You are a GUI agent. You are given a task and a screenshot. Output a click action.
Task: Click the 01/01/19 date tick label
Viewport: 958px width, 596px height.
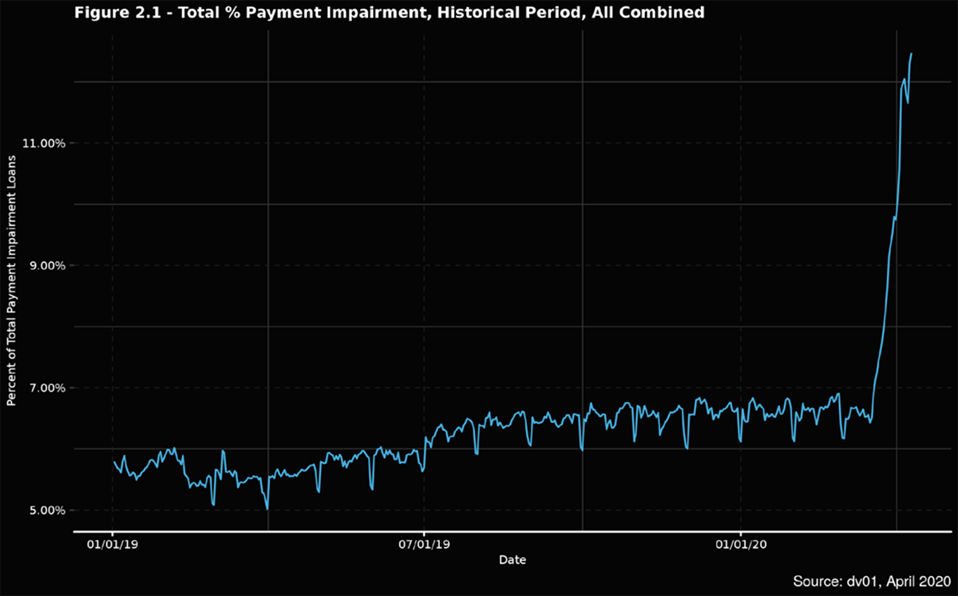tap(112, 545)
